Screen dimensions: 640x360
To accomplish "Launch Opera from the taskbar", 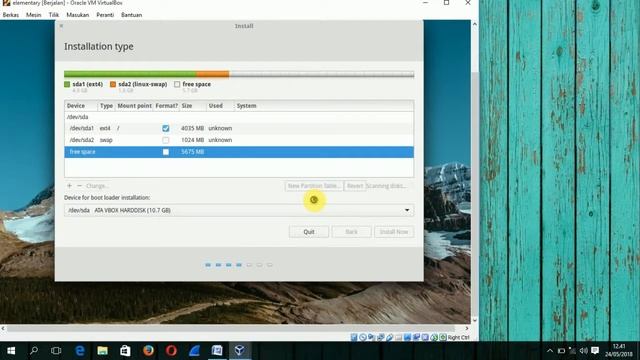I will pyautogui.click(x=171, y=351).
